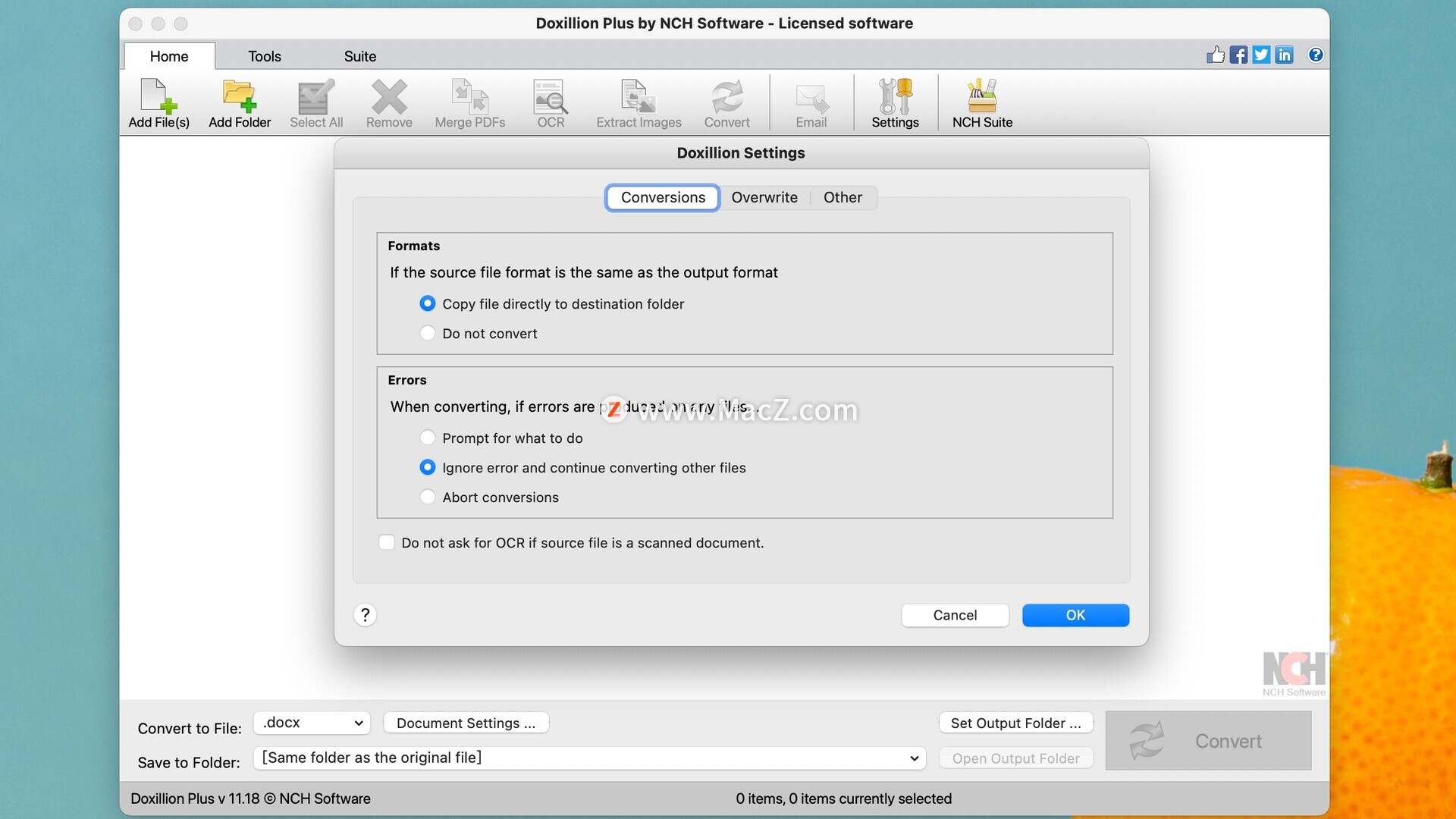Click the Remove toolbar icon
Image resolution: width=1456 pixels, height=819 pixels.
389,103
